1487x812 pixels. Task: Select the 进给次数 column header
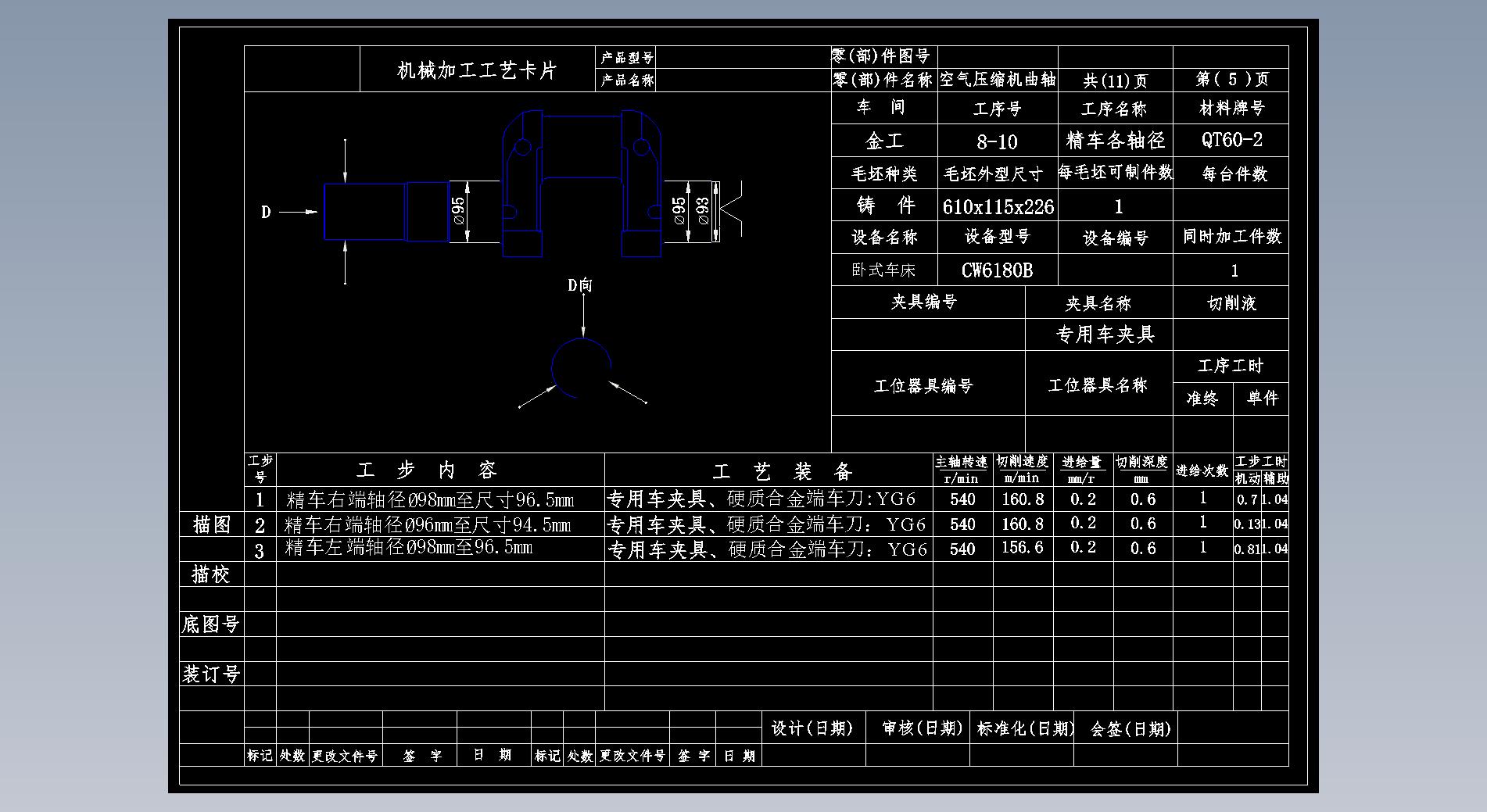[x=1202, y=470]
